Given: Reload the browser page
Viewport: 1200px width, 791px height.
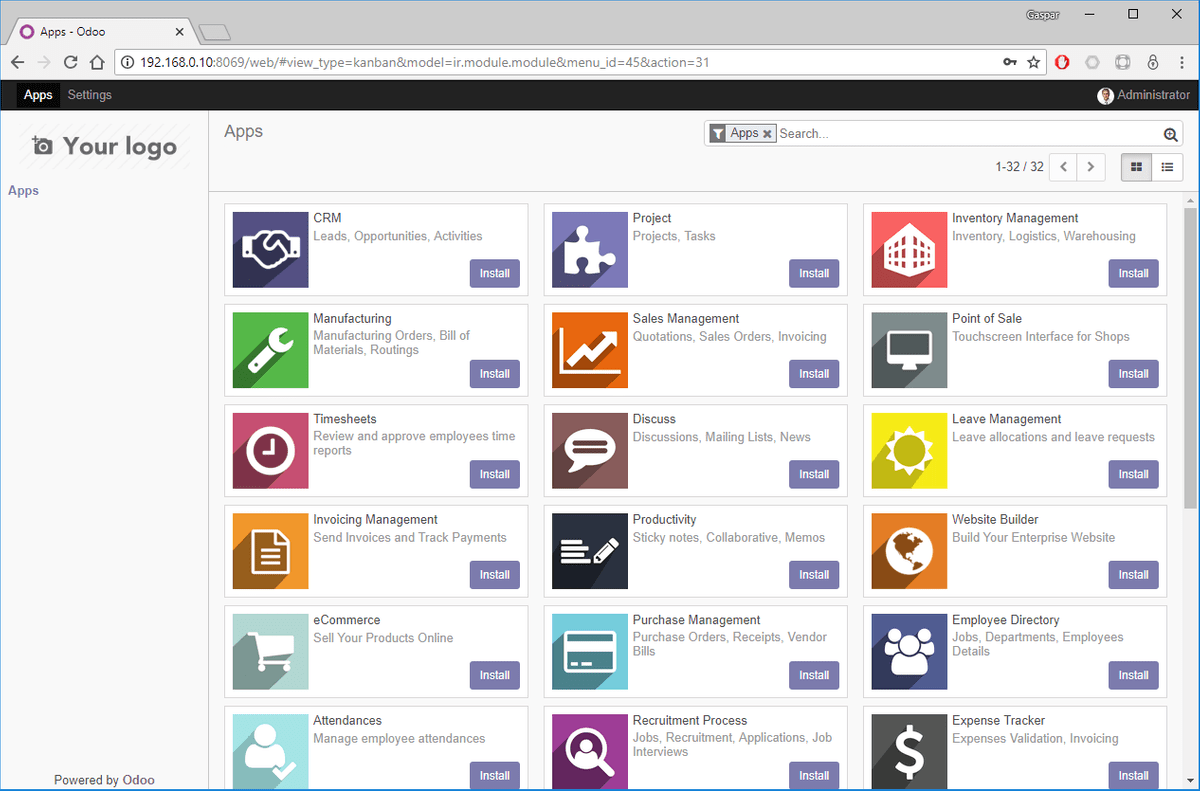Looking at the screenshot, I should pos(70,62).
